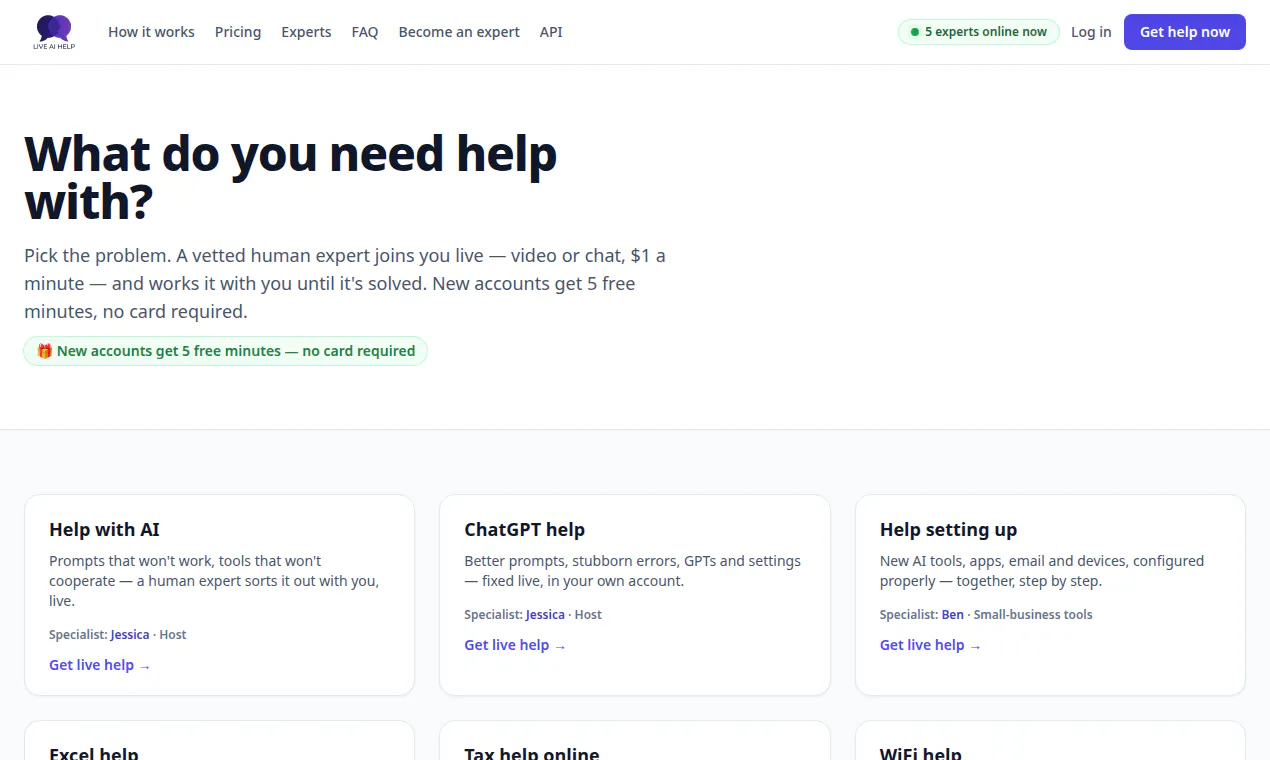
Task: Click the paragraph starting 'Pick the problem'
Action: [345, 284]
